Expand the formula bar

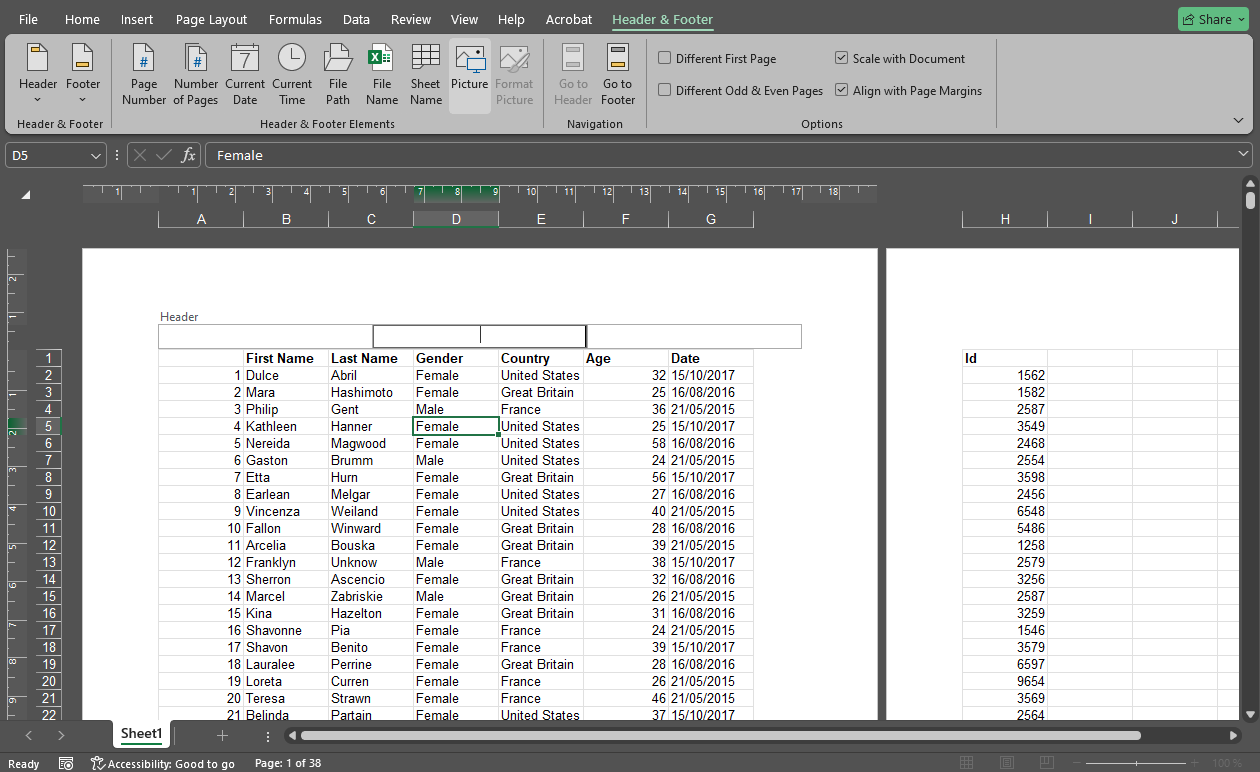[1243, 155]
